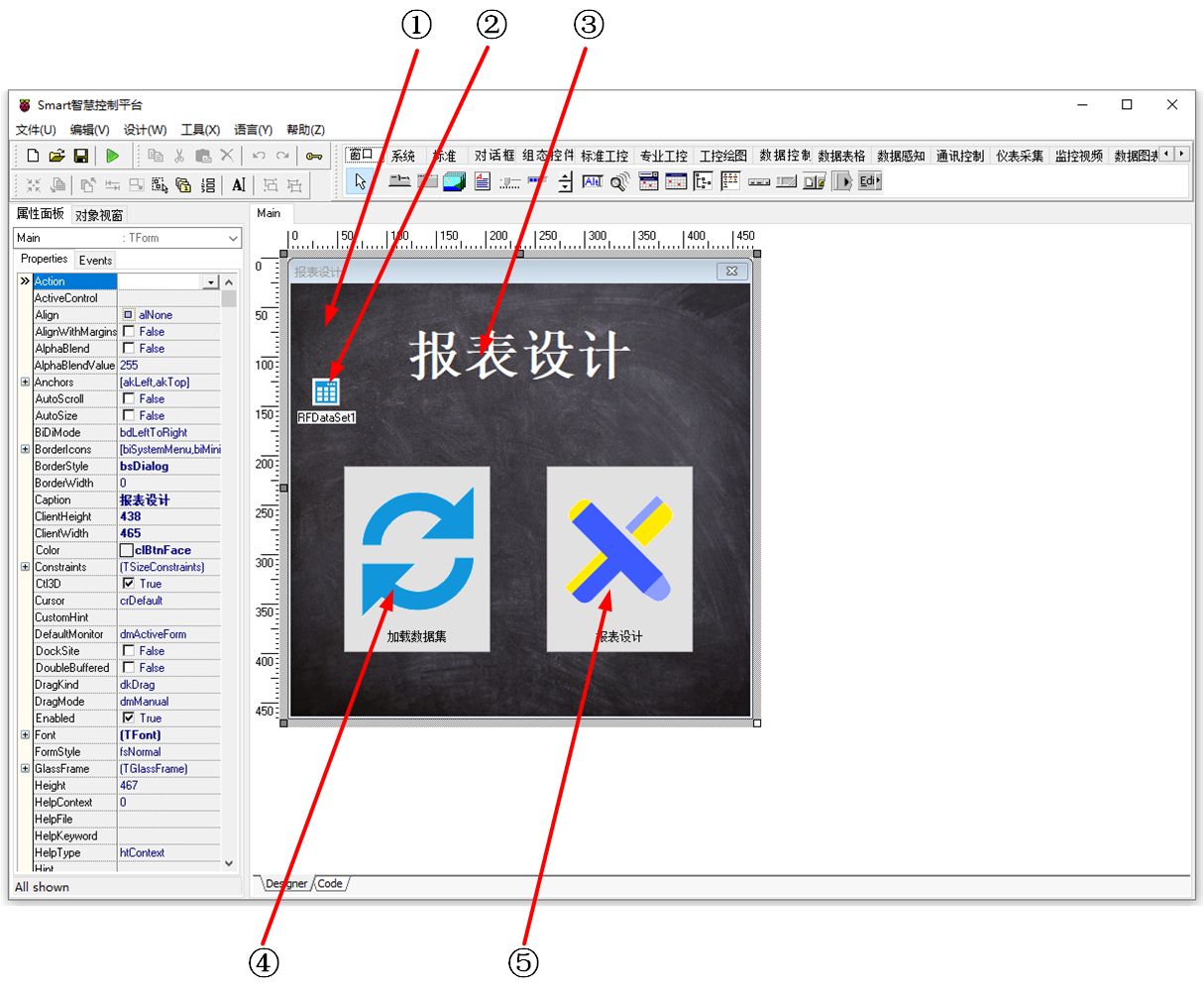Expand the BorderIcons property
The image size is (1204, 995).
[x=25, y=450]
